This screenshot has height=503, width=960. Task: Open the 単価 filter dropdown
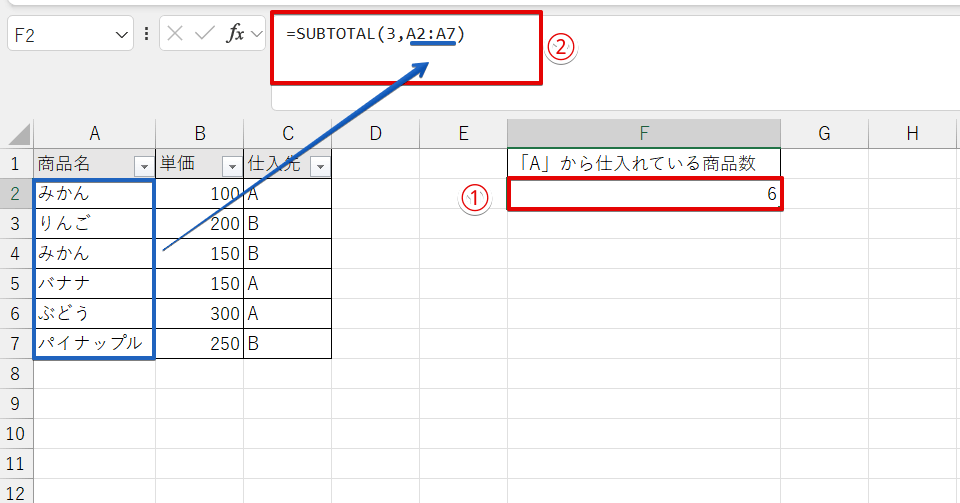click(x=231, y=166)
